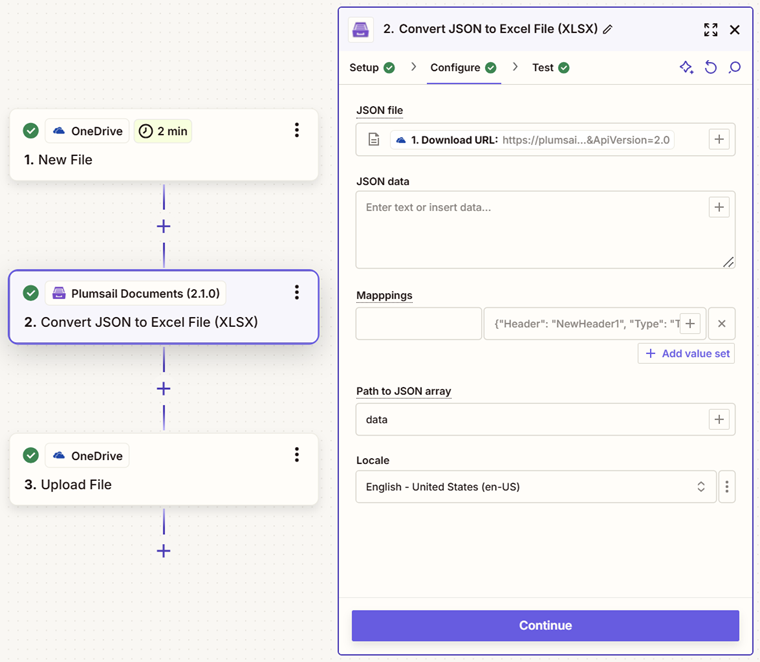Open three-dot menu on New File step
The height and width of the screenshot is (662, 760).
point(297,130)
